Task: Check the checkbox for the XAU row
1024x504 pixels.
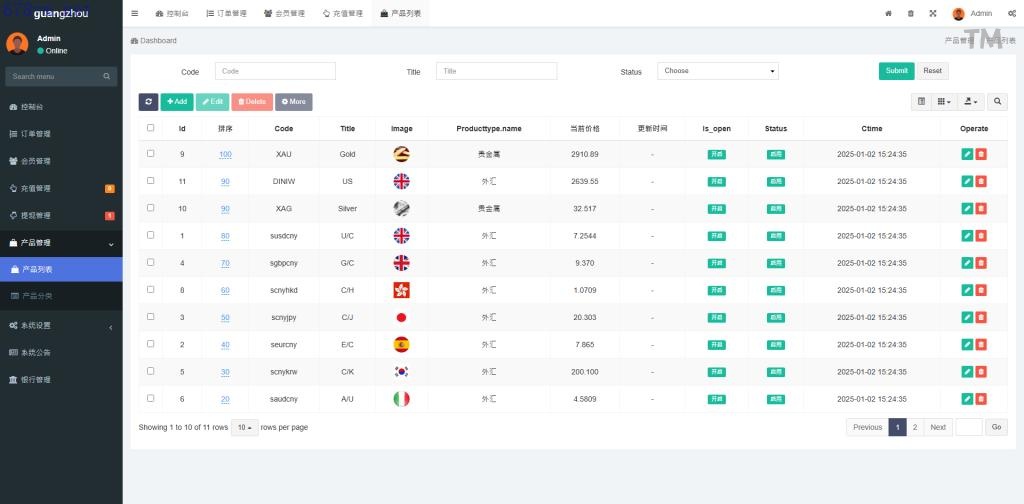Action: click(151, 154)
